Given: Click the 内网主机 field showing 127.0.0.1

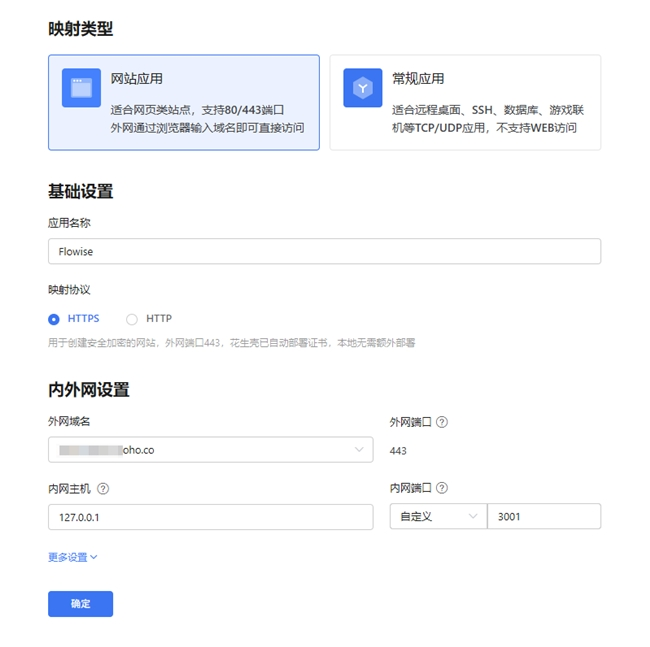Looking at the screenshot, I should tap(210, 517).
